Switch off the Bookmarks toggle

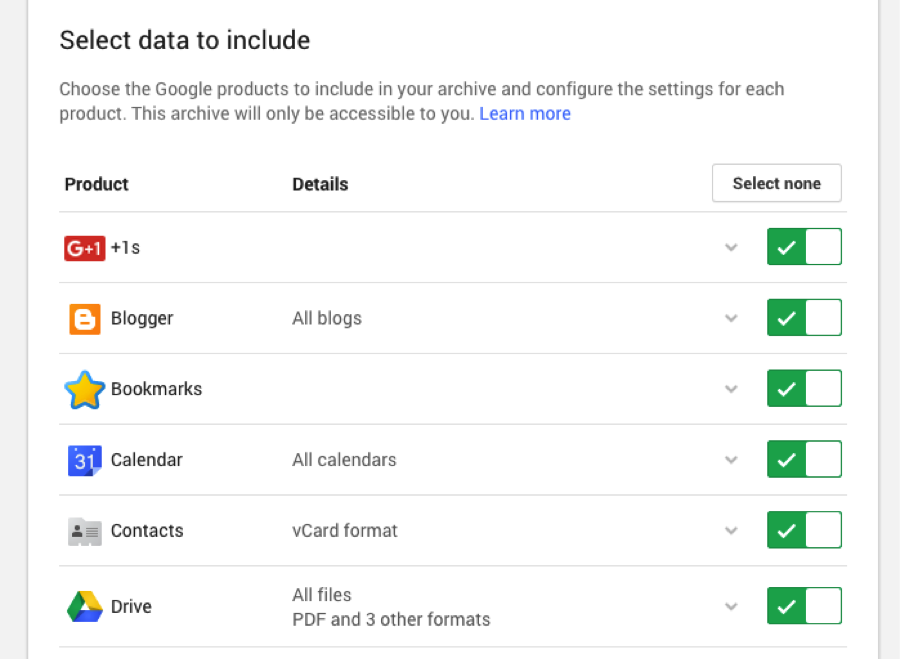click(804, 389)
